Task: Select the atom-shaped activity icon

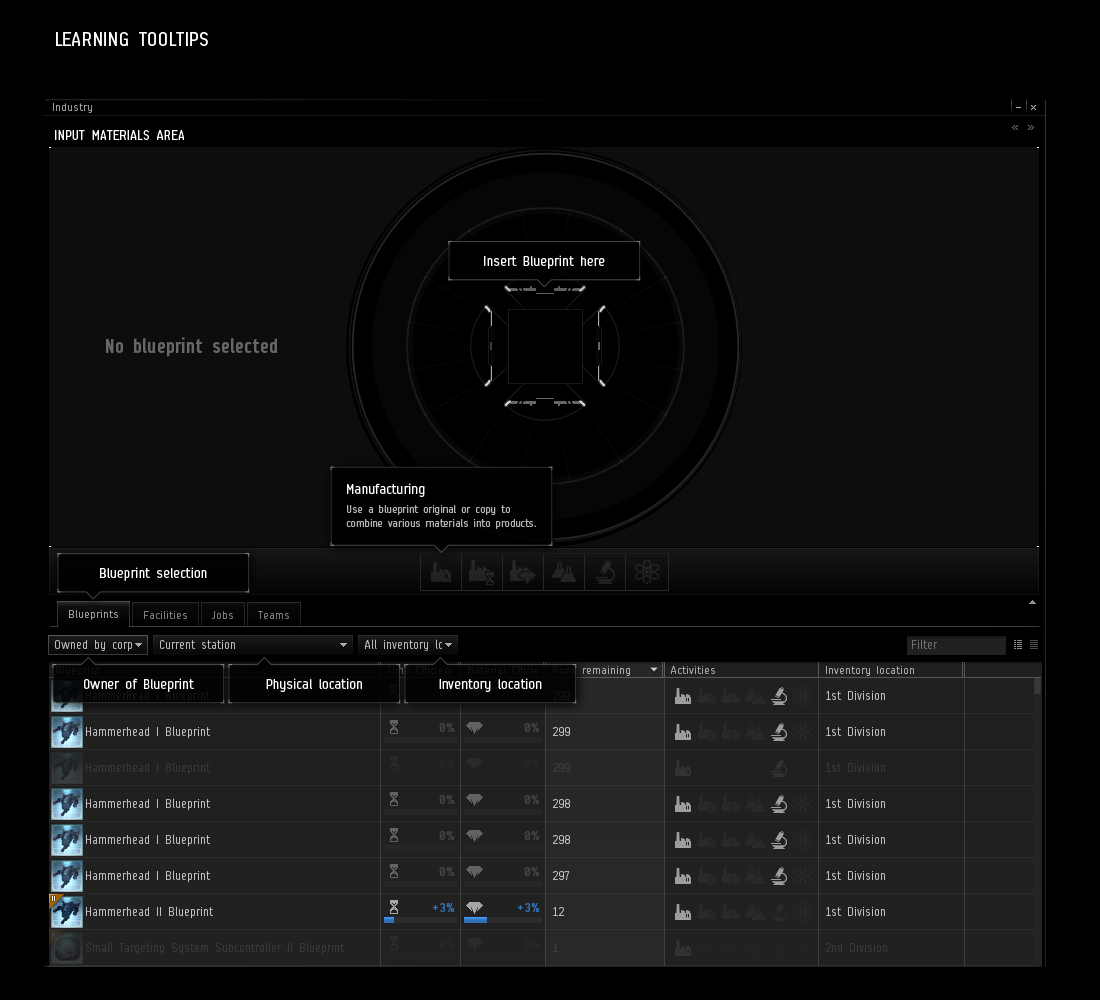Action: tap(646, 572)
